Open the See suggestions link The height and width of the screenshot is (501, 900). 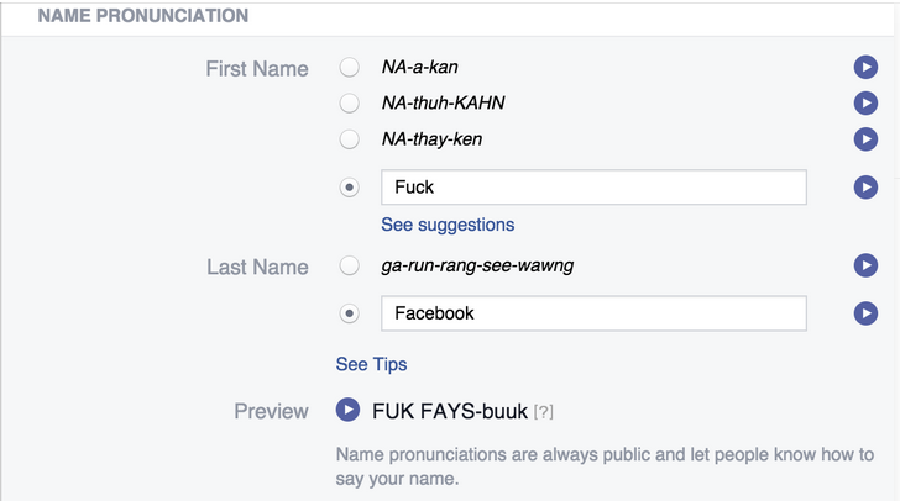pyautogui.click(x=448, y=225)
